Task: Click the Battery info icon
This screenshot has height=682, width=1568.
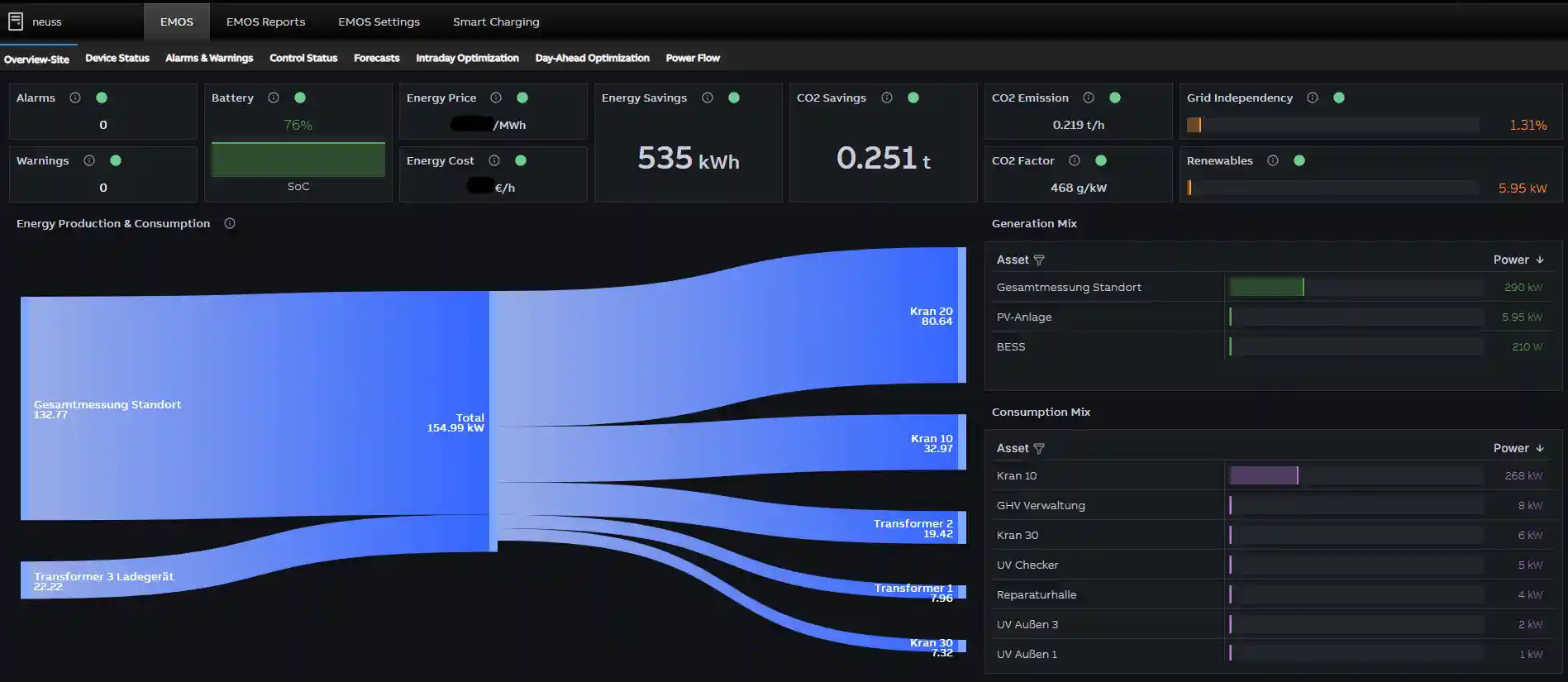Action: click(274, 98)
